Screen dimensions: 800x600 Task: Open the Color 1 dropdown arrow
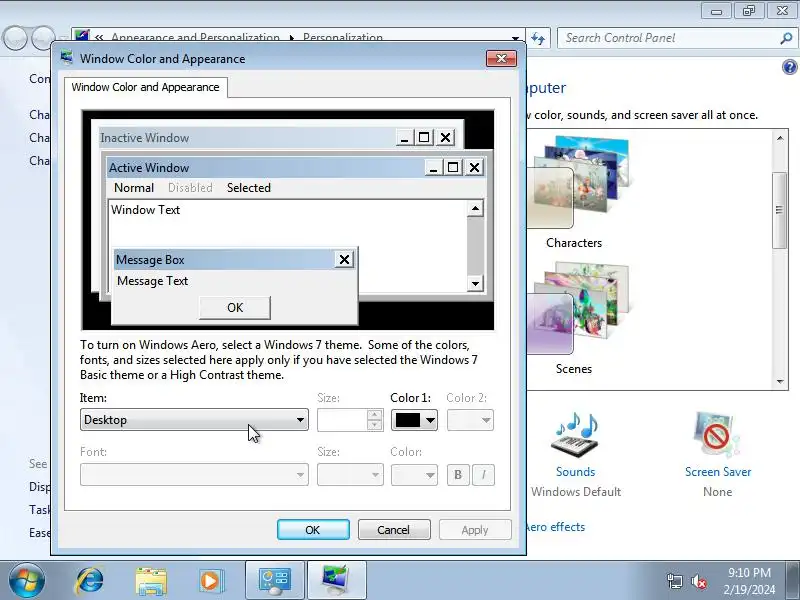tap(430, 420)
